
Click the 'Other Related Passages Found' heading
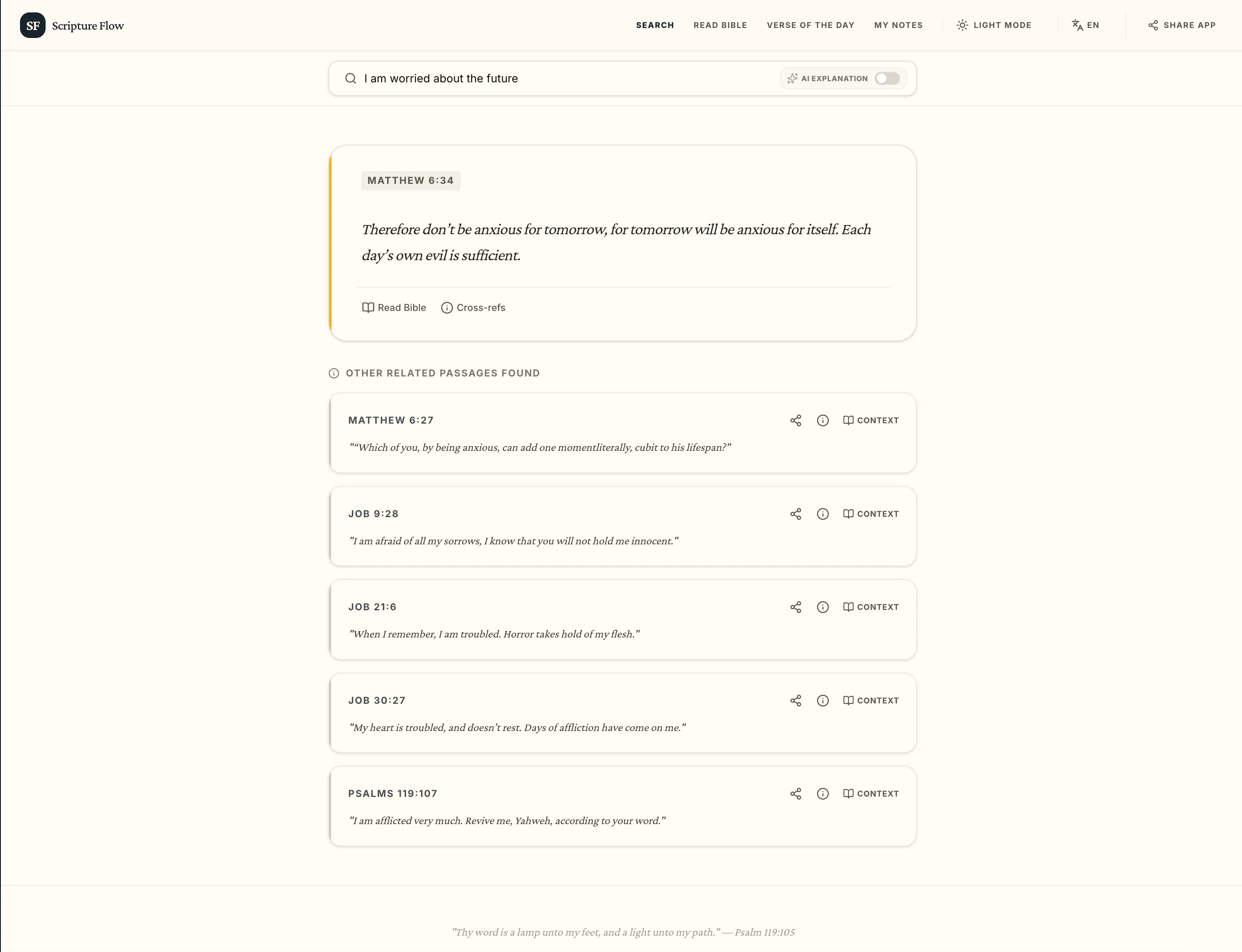443,373
